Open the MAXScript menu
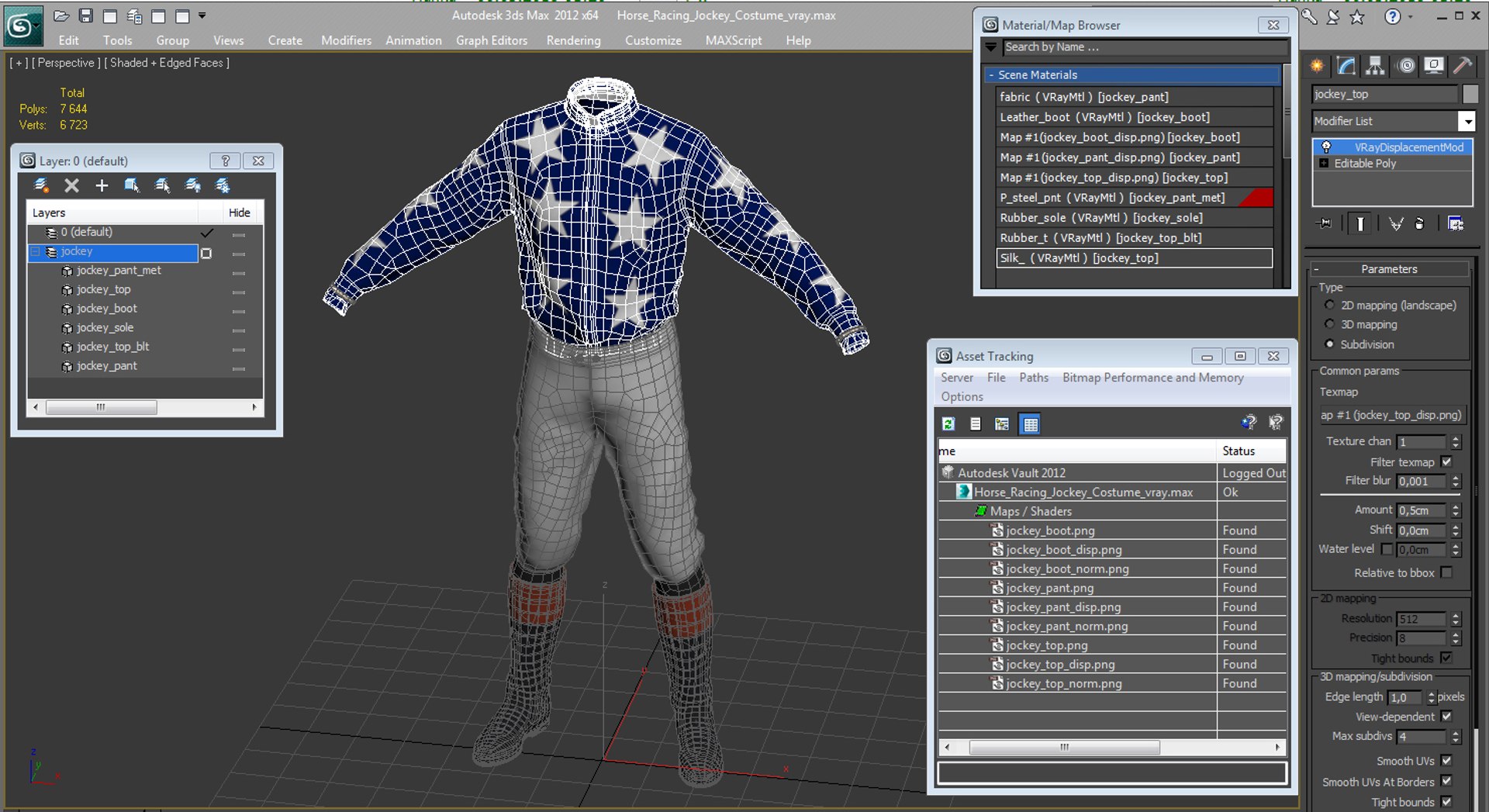 (734, 40)
